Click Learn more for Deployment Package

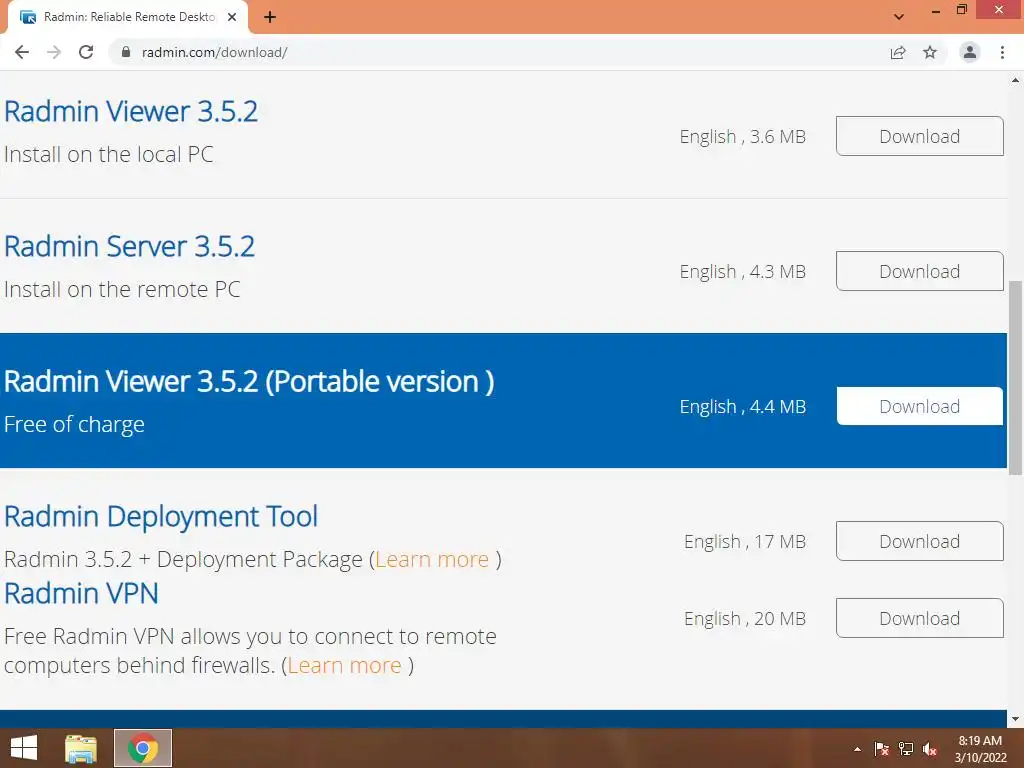point(432,559)
